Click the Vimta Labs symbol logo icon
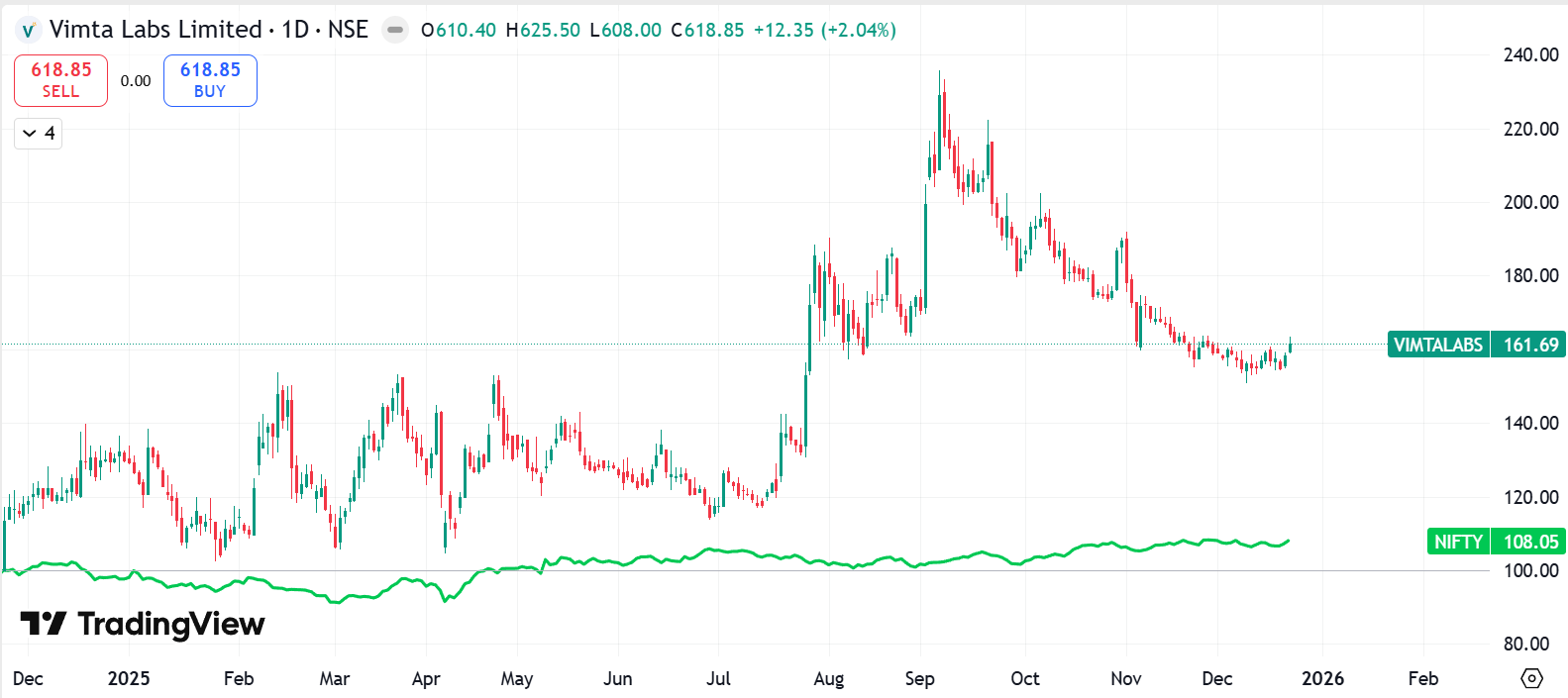Screen dimensions: 1568x698 click(x=29, y=31)
